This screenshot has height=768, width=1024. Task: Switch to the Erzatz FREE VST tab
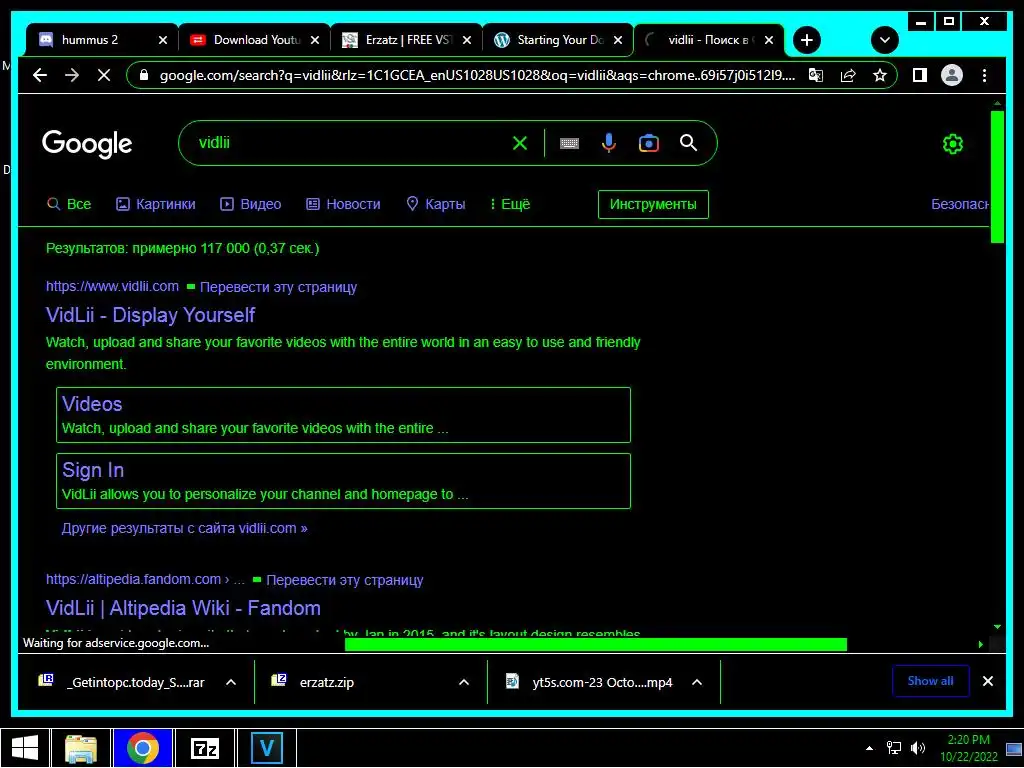[408, 40]
